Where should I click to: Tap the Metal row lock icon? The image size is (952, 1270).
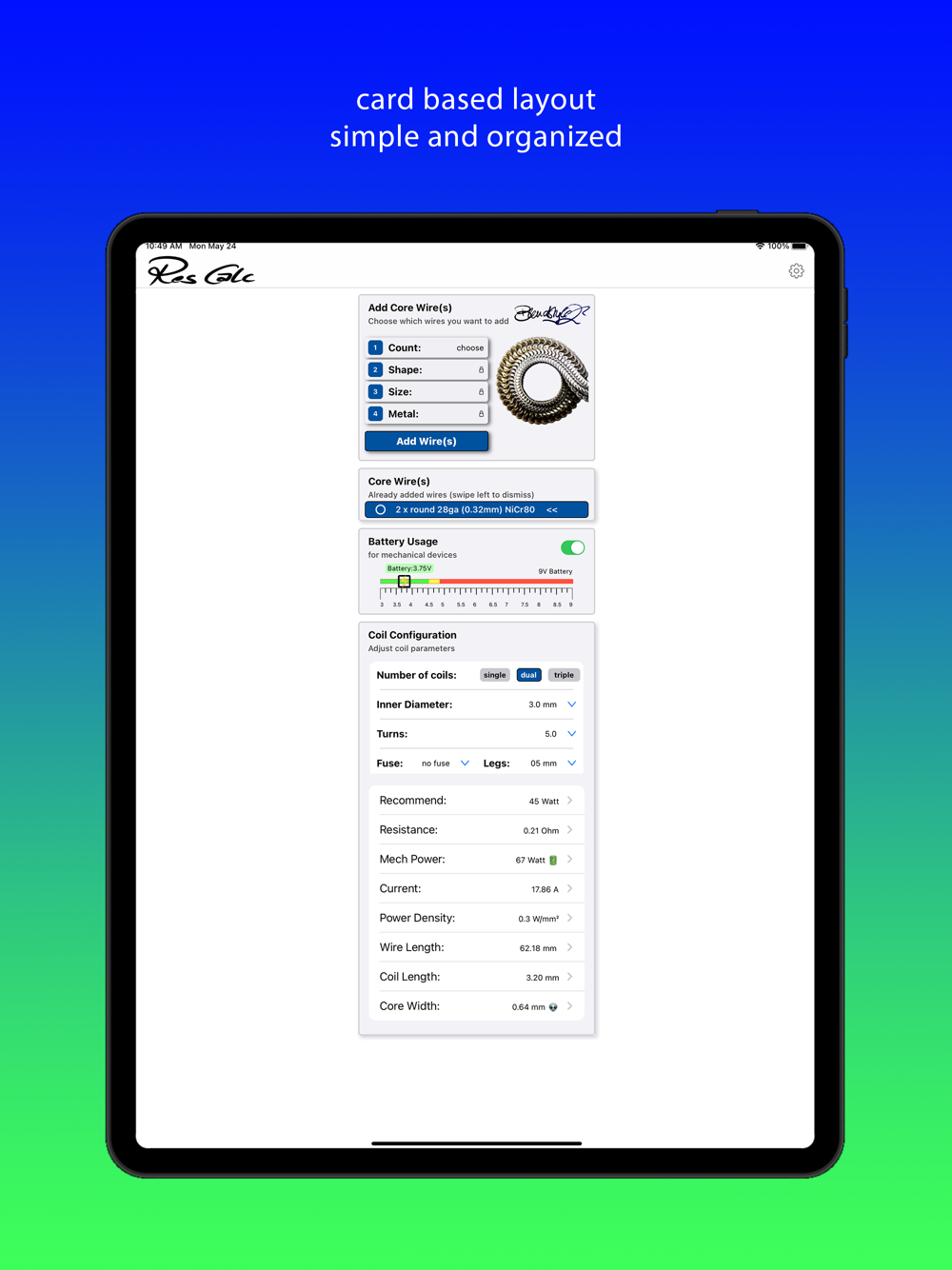(481, 413)
